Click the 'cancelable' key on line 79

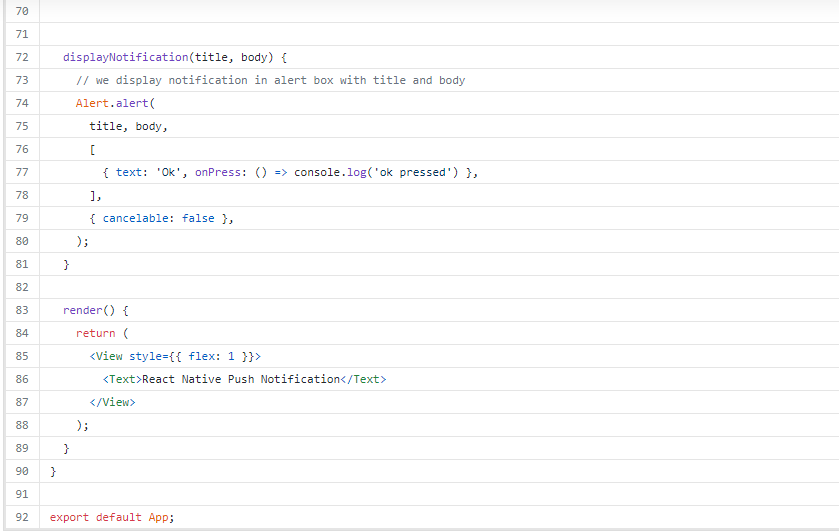click(x=135, y=218)
